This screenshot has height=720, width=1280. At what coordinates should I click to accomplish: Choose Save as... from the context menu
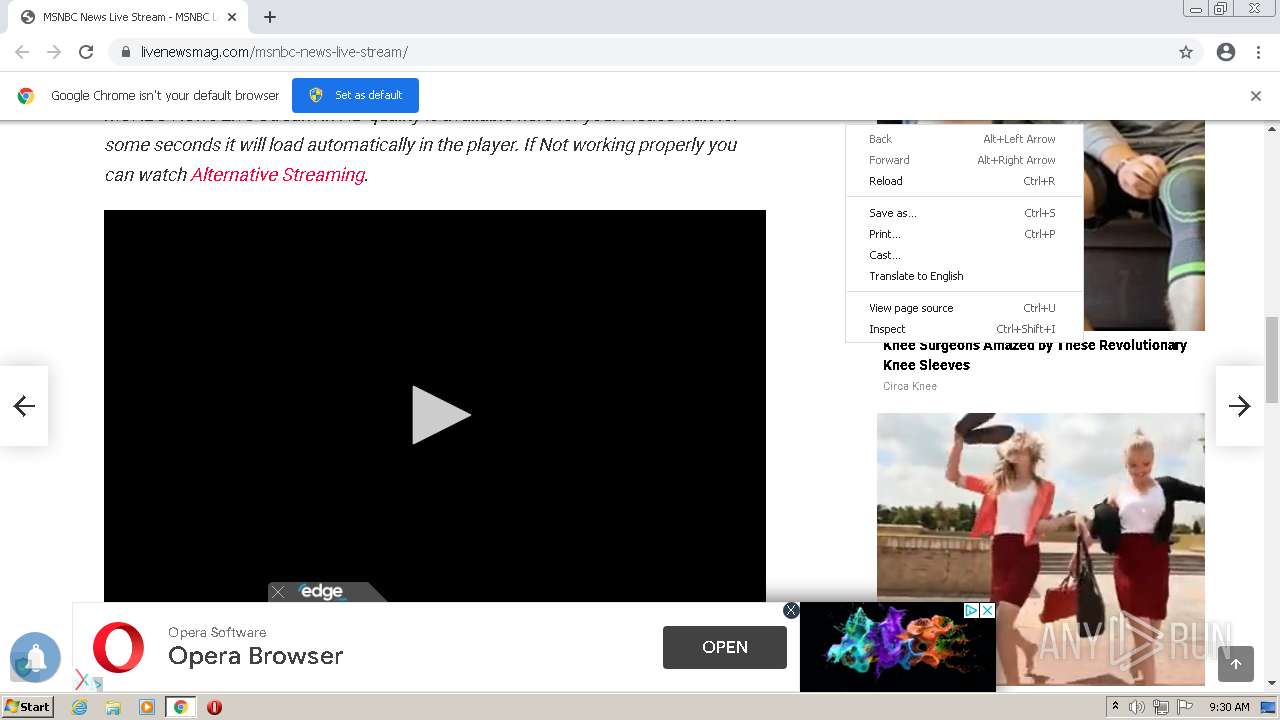[x=962, y=213]
